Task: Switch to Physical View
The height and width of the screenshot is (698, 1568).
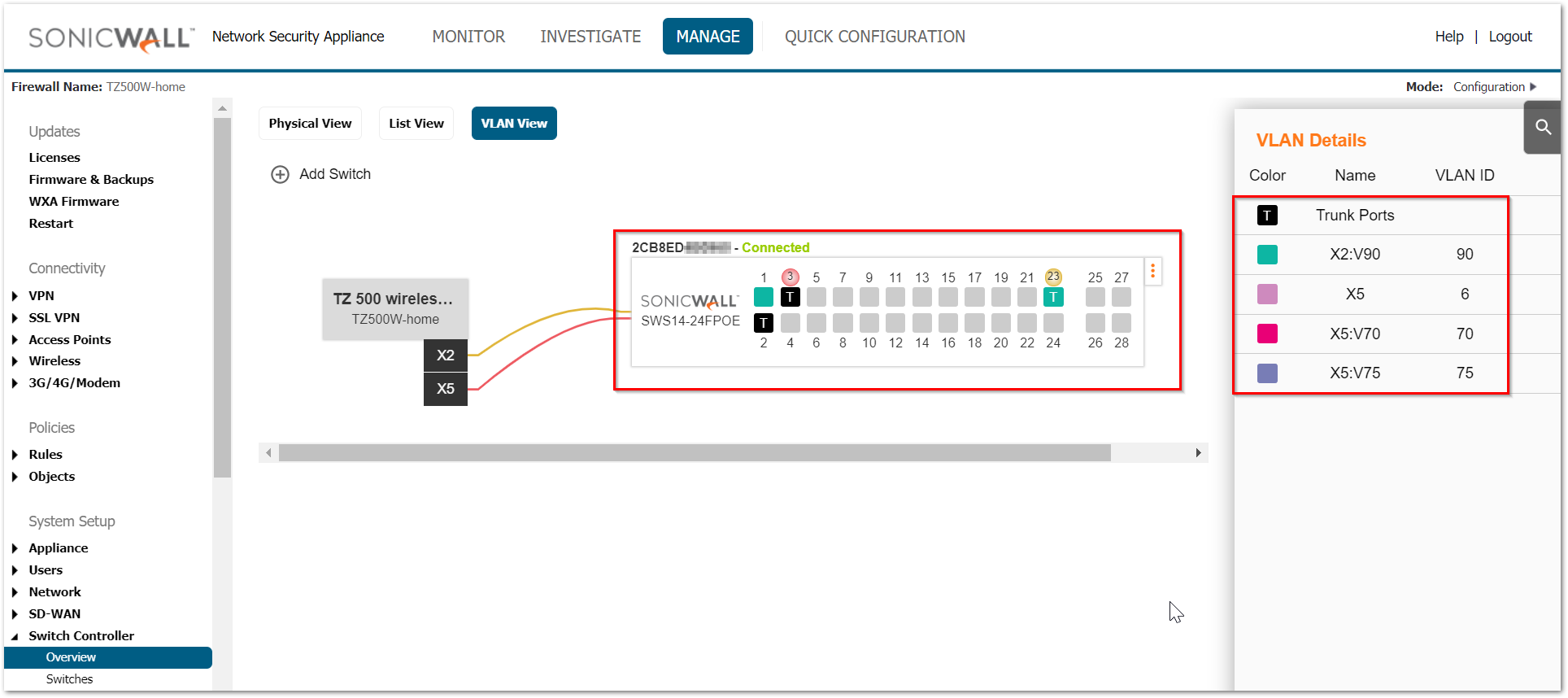Action: [x=310, y=124]
